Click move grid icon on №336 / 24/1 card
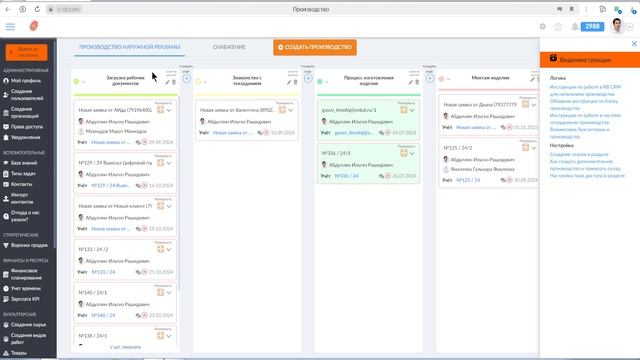Screen dimensions: 640x360 pyautogui.click(x=404, y=153)
